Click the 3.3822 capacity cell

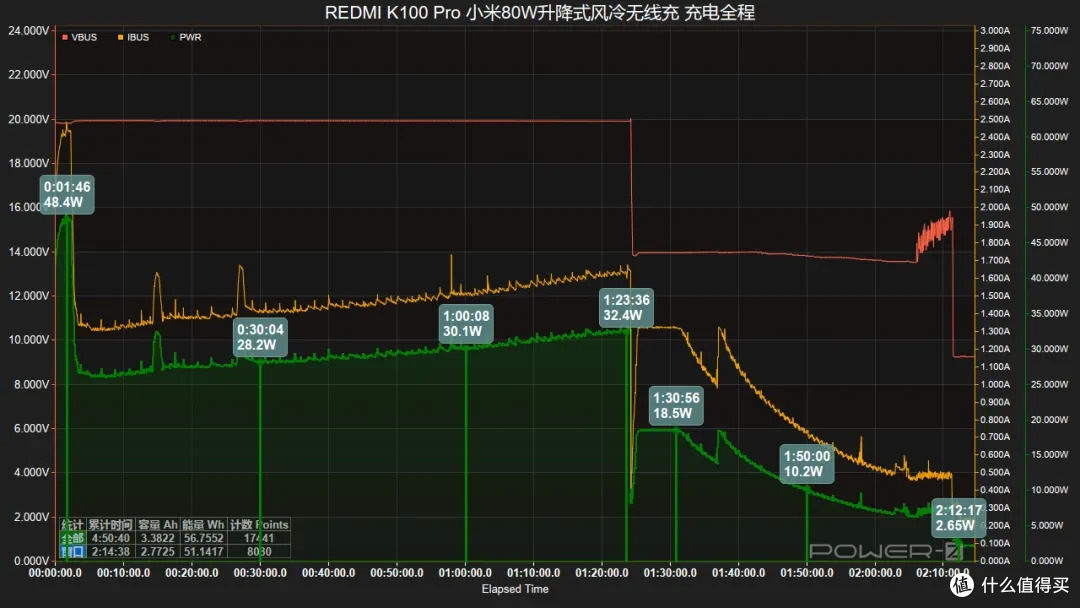click(x=158, y=538)
